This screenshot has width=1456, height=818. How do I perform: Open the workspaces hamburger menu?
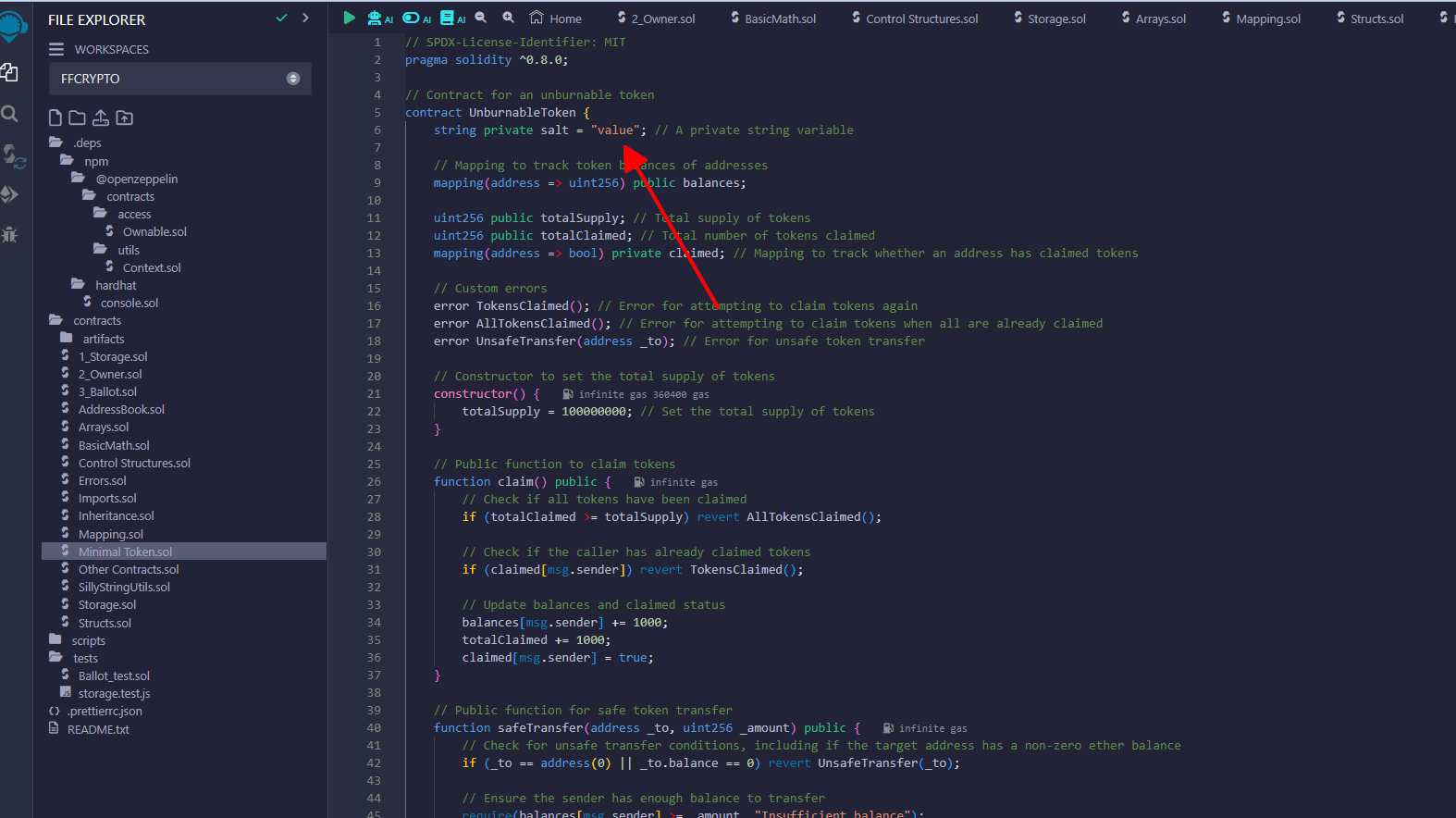click(56, 49)
